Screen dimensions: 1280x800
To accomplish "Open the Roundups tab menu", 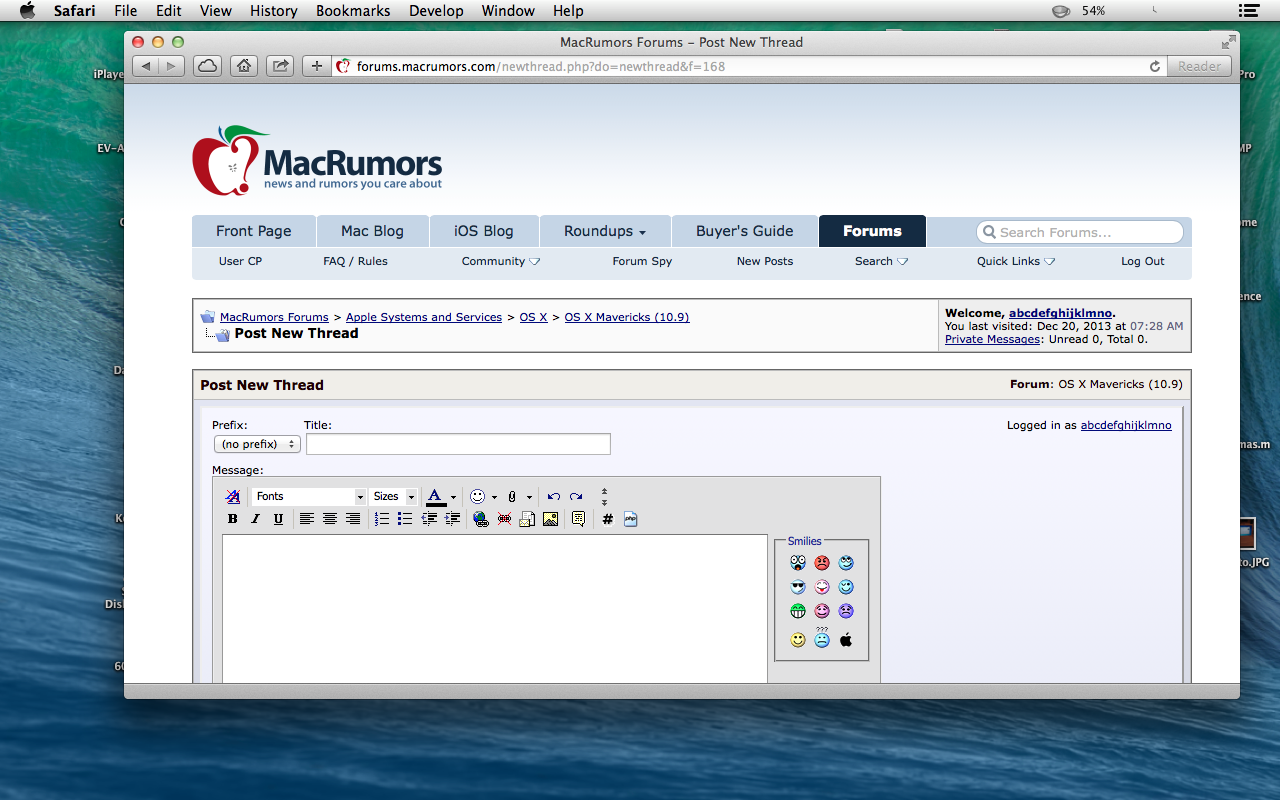I will pos(605,231).
